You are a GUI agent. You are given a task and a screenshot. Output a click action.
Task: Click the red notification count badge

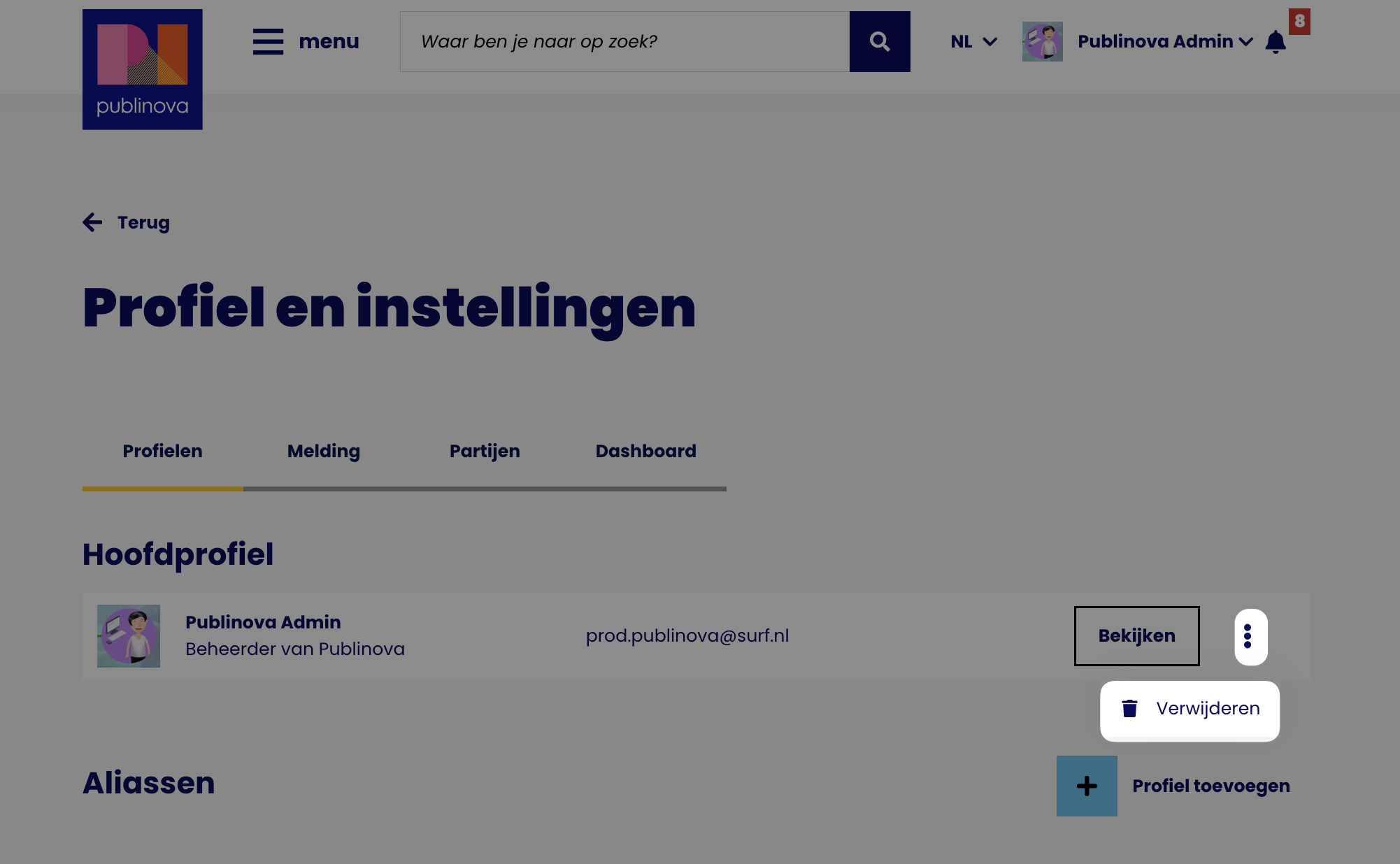(1299, 21)
